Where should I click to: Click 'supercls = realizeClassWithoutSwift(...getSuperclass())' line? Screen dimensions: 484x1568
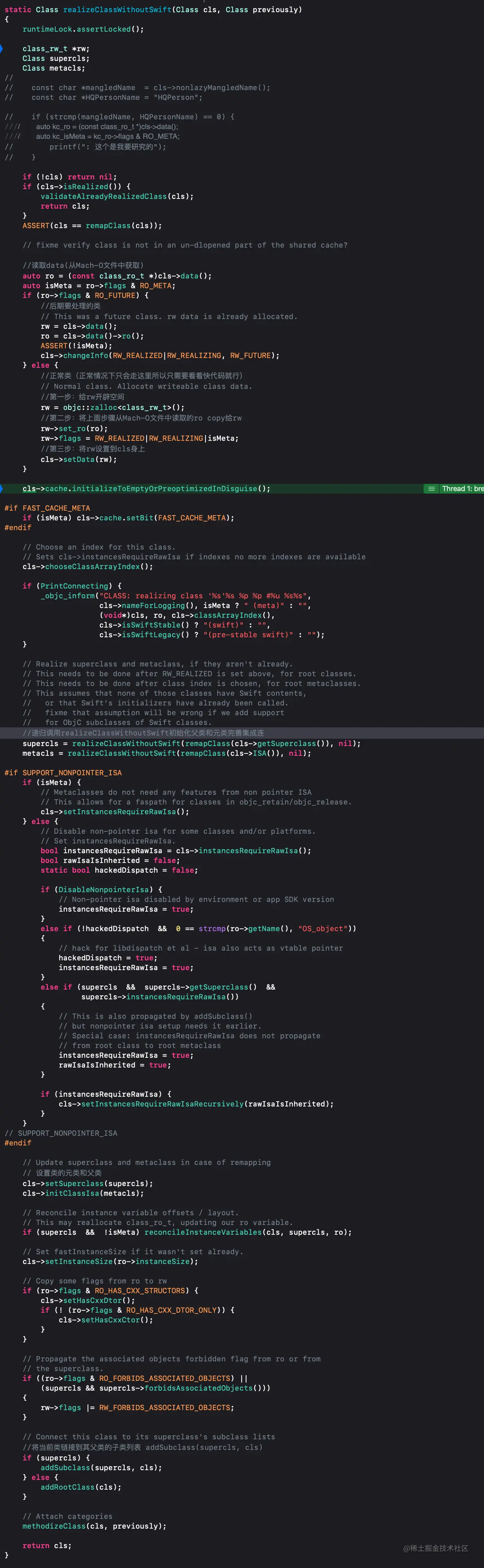[x=191, y=744]
